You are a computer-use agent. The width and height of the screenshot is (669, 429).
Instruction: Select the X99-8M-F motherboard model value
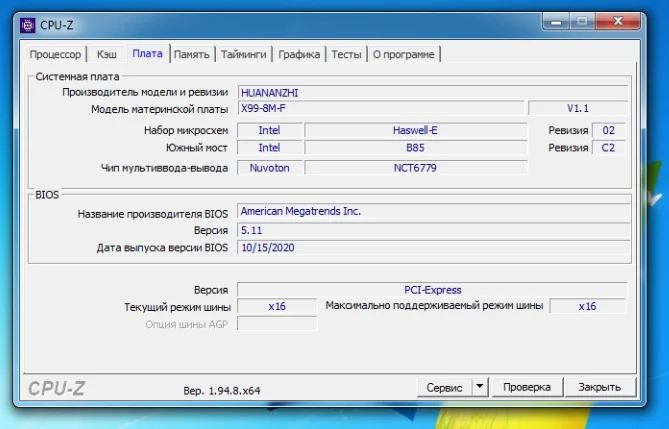pyautogui.click(x=381, y=108)
